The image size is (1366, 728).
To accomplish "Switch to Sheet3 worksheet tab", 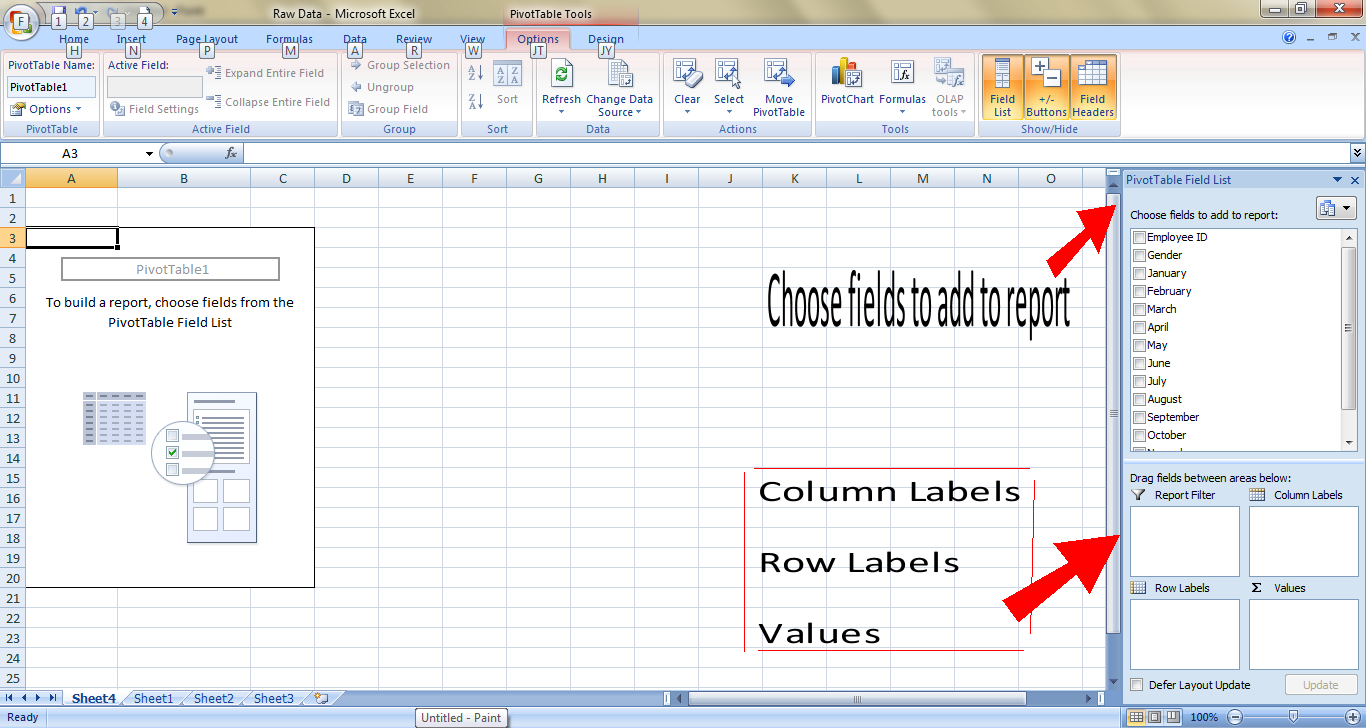I will click(x=274, y=699).
